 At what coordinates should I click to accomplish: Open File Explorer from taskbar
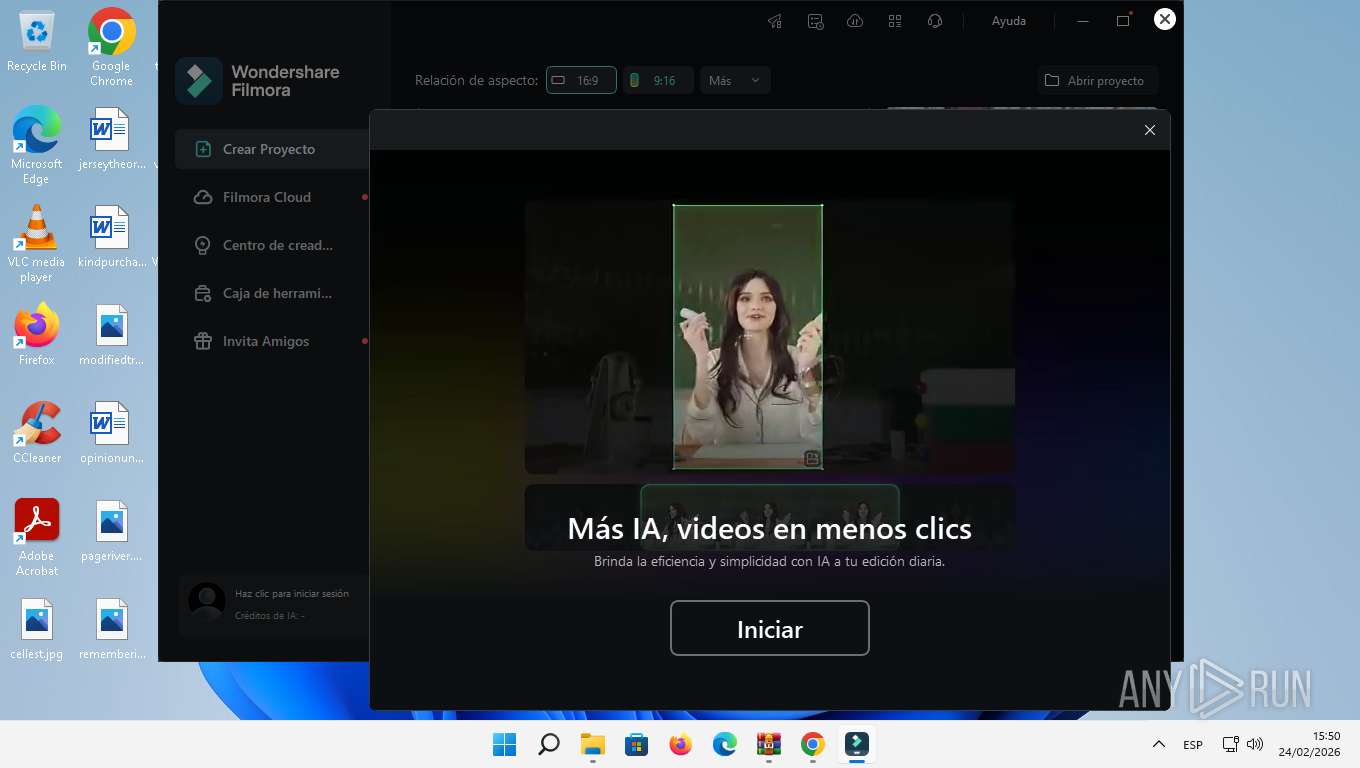click(593, 744)
